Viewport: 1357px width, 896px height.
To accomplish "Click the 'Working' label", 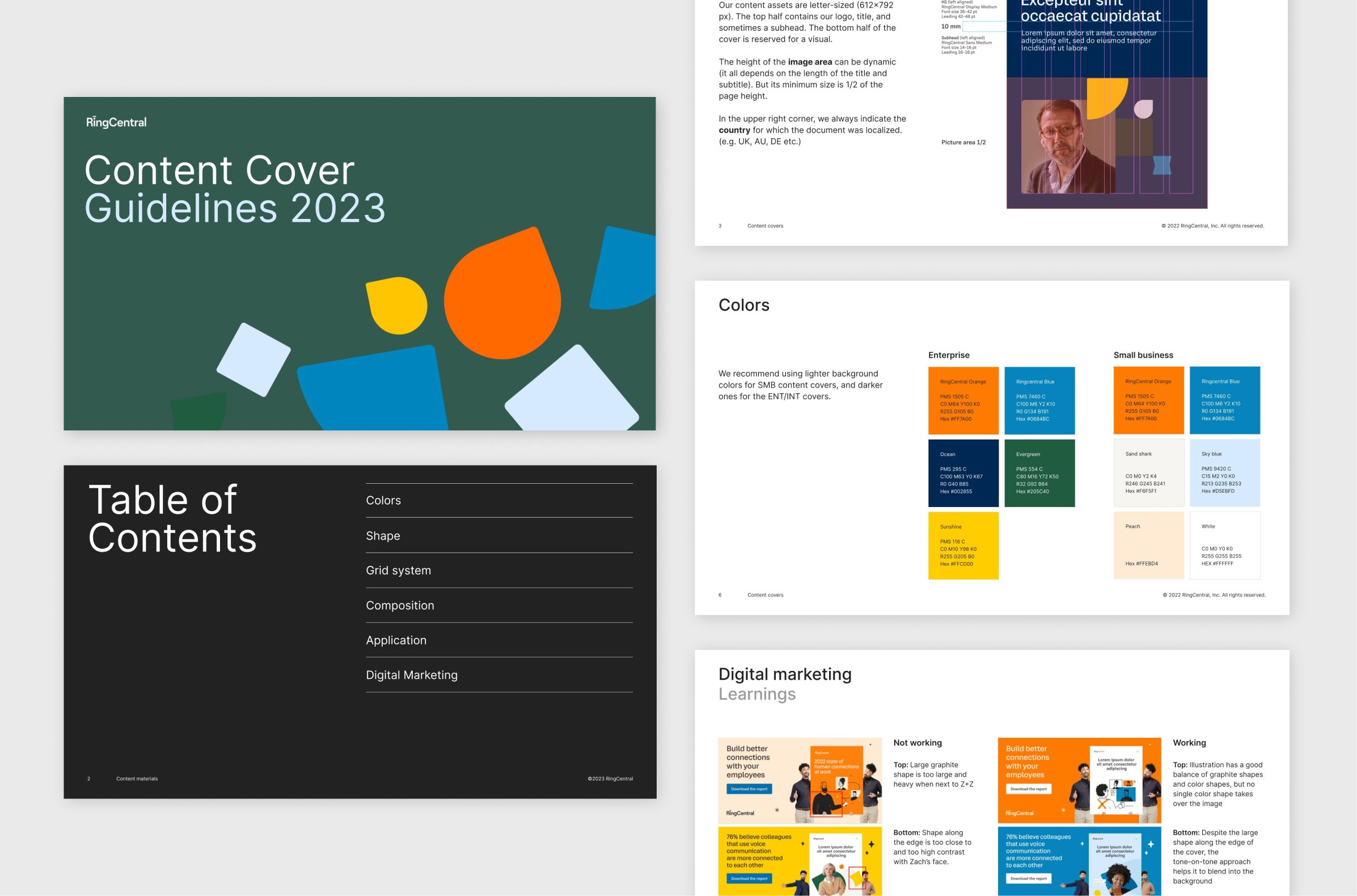I will point(1189,743).
